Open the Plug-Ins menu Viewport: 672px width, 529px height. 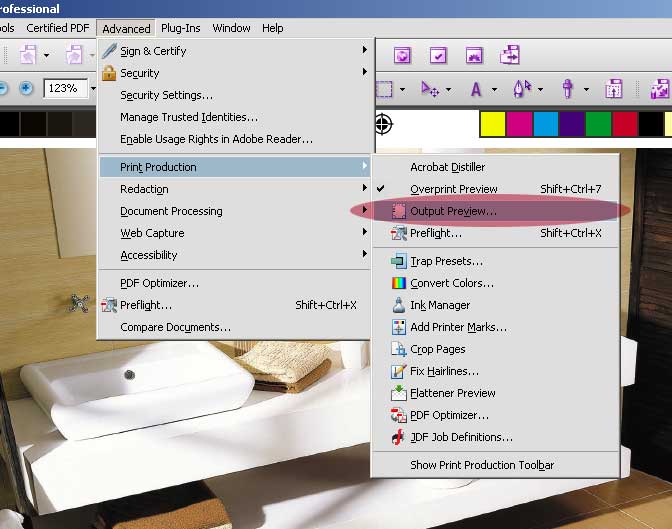tap(180, 28)
